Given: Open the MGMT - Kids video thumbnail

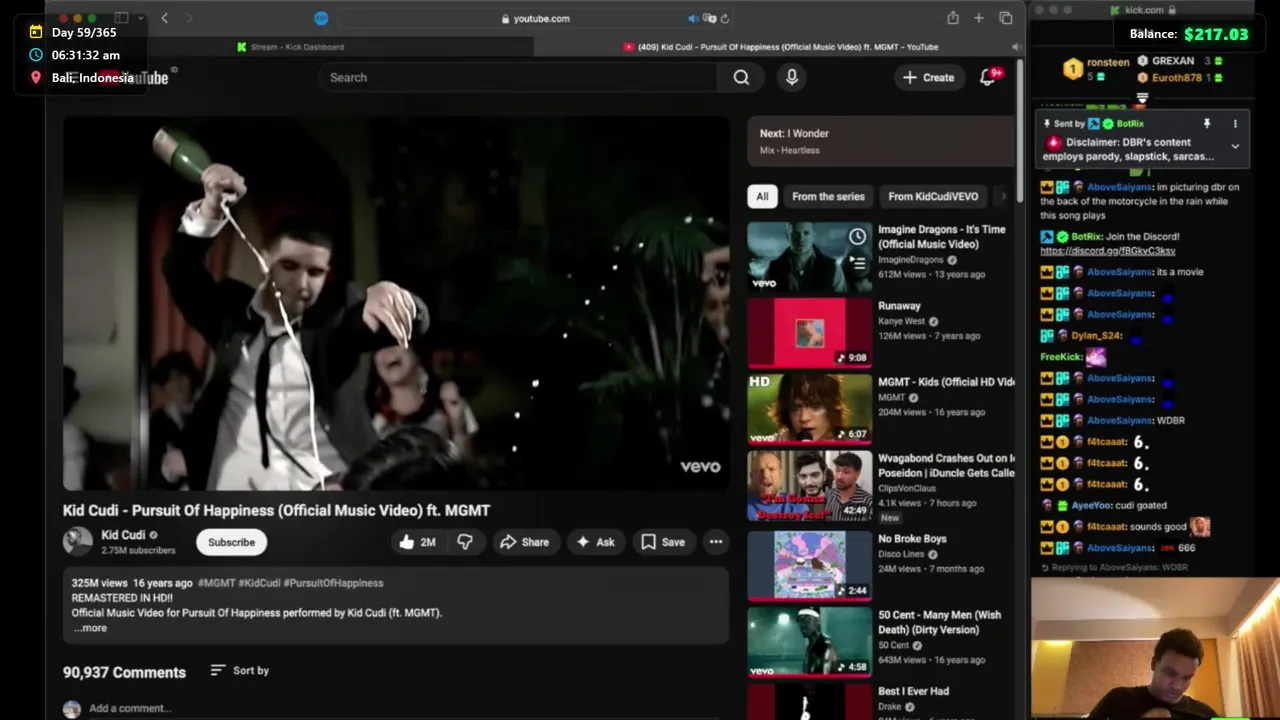Looking at the screenshot, I should pyautogui.click(x=810, y=409).
